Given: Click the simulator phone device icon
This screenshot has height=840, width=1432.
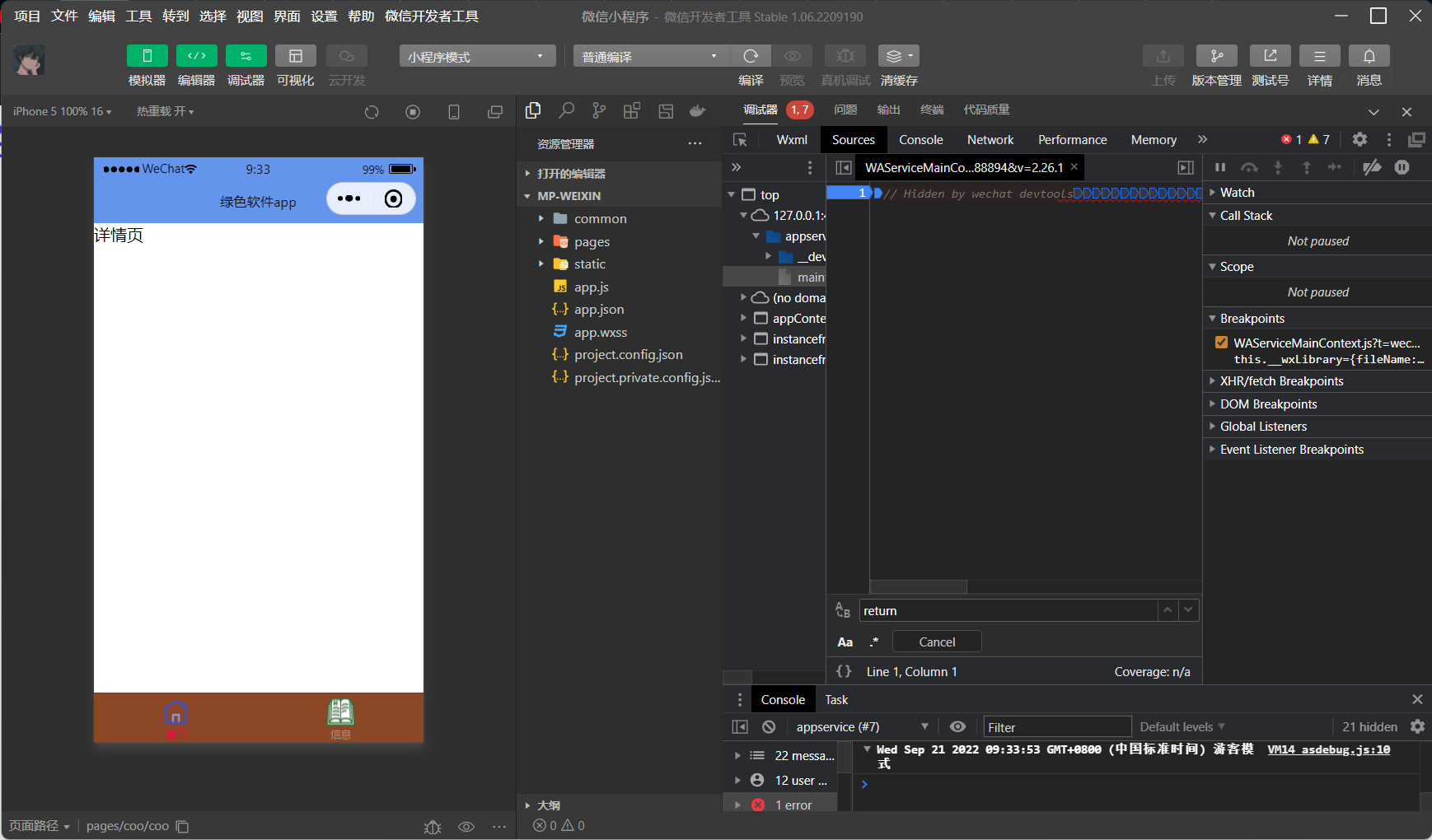Looking at the screenshot, I should pos(454,112).
